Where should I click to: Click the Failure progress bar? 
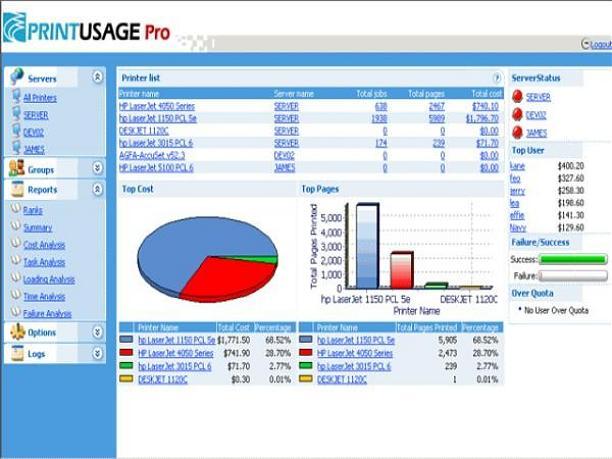click(x=573, y=276)
